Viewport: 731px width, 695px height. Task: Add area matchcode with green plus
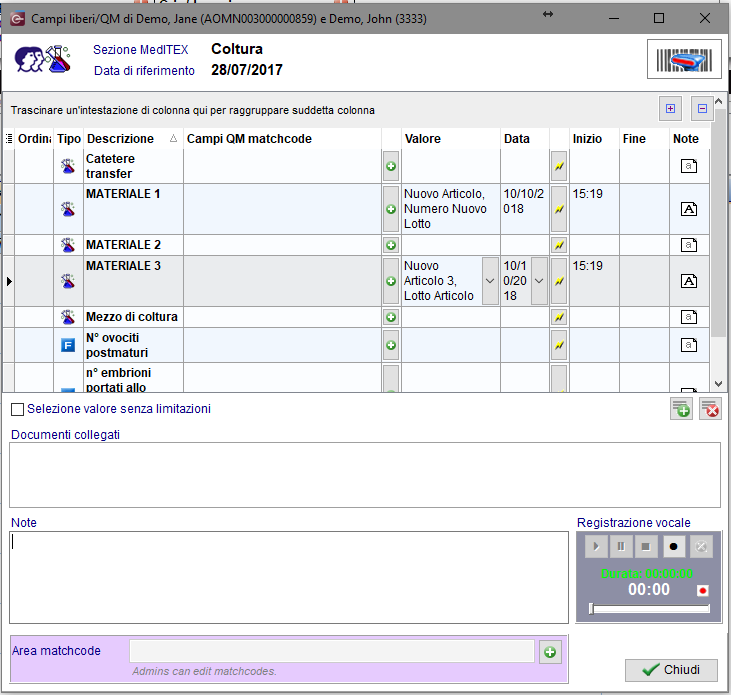[x=550, y=652]
